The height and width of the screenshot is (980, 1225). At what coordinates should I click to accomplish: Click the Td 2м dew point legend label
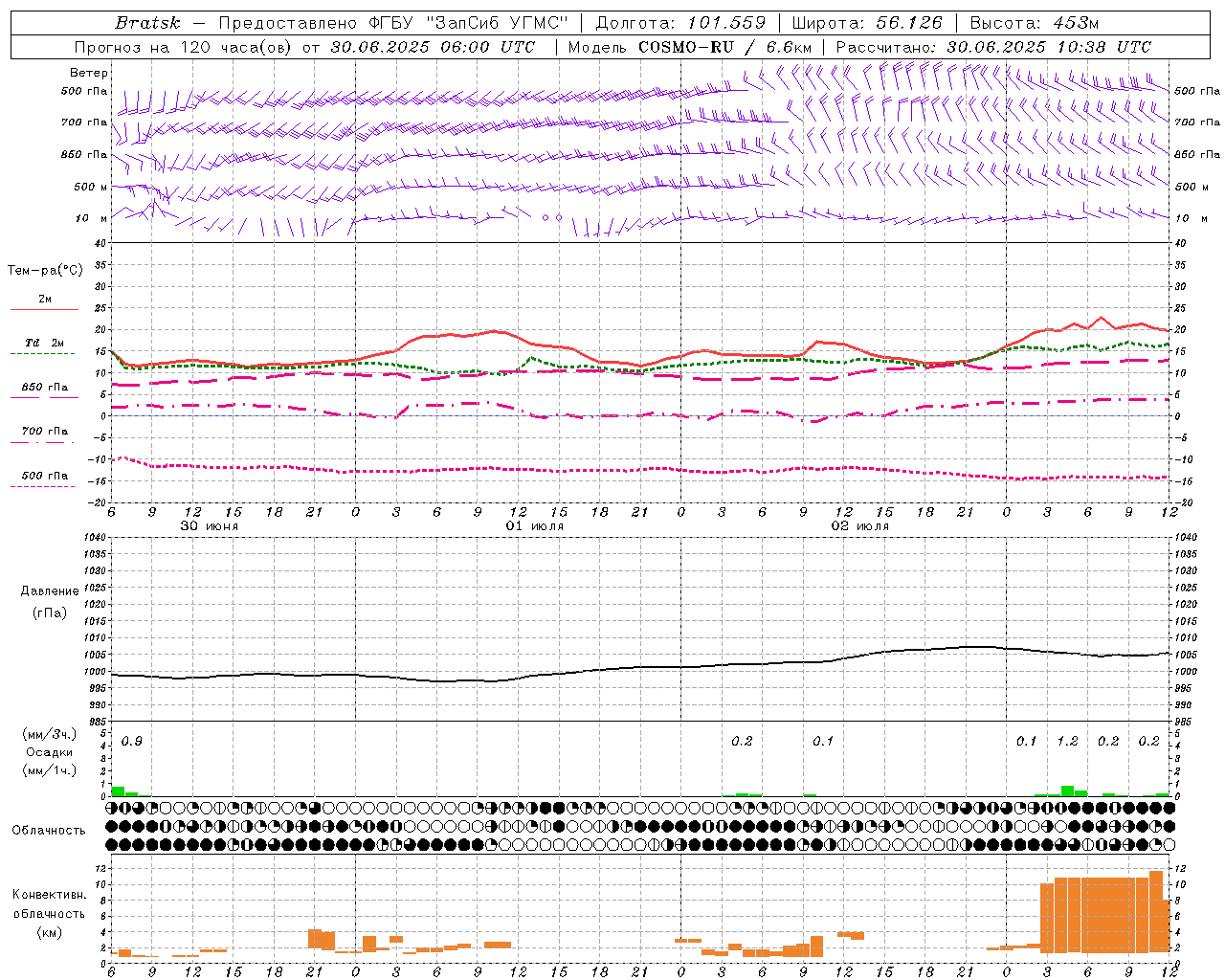(45, 343)
